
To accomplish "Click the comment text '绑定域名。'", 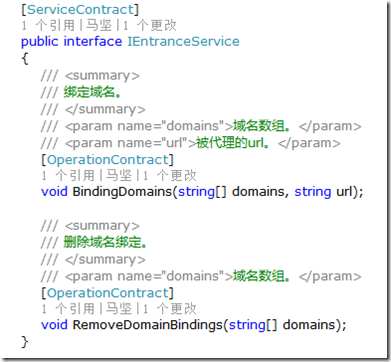I will [92, 92].
